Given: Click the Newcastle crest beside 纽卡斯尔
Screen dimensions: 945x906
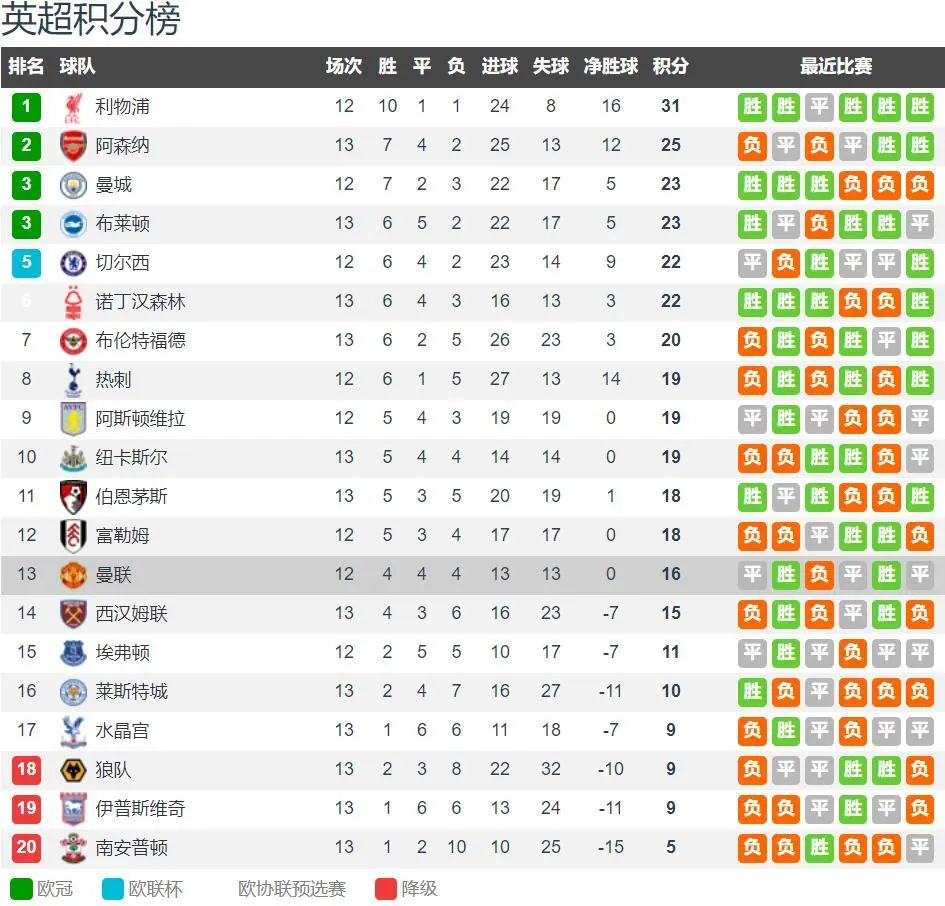Looking at the screenshot, I should pyautogui.click(x=74, y=458).
